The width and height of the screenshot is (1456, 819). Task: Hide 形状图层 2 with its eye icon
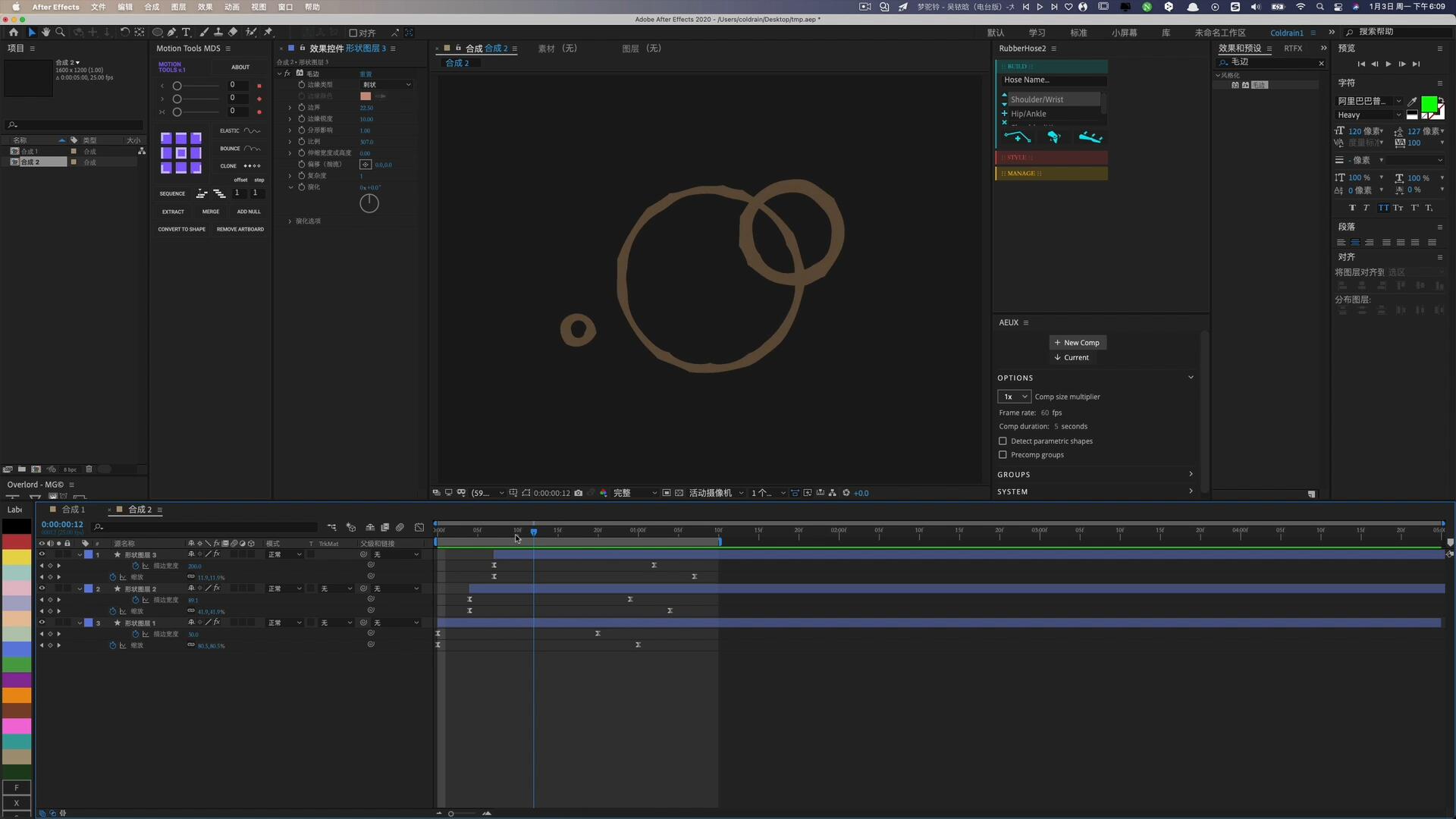click(42, 588)
